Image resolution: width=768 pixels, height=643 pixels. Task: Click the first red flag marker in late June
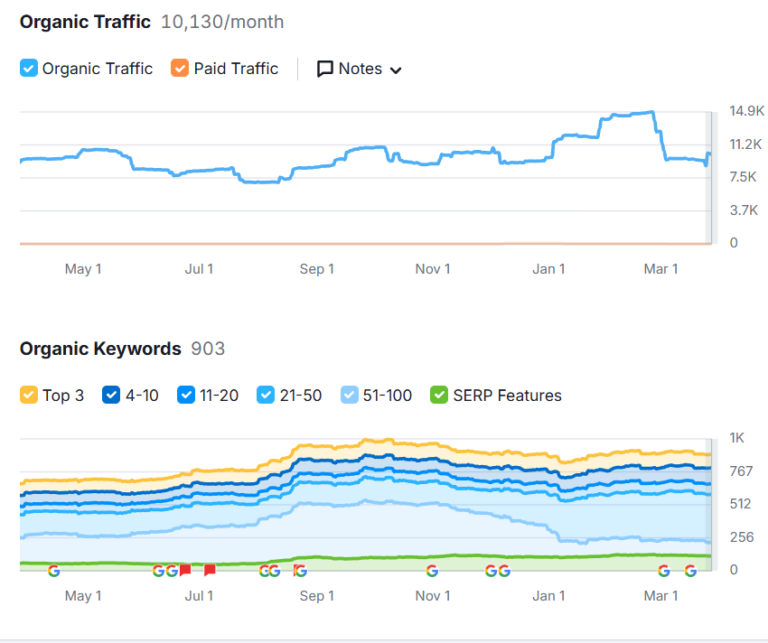(x=185, y=570)
